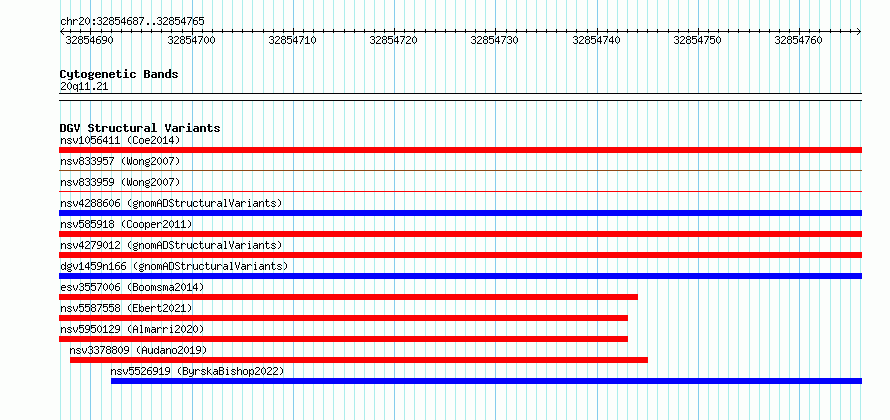Open nsv4288606 (gnomADStructuralVariants) label
Viewport: 890px width, 420px height.
click(171, 203)
